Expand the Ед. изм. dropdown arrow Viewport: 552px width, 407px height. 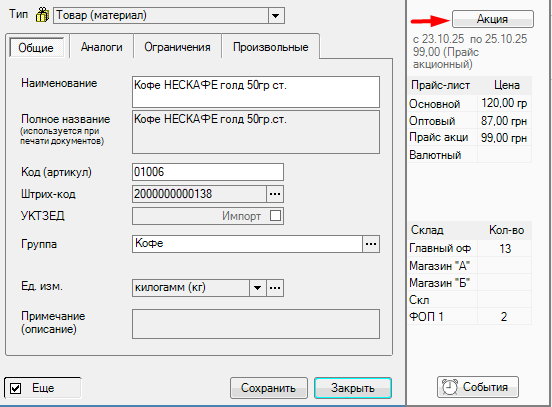tap(257, 288)
